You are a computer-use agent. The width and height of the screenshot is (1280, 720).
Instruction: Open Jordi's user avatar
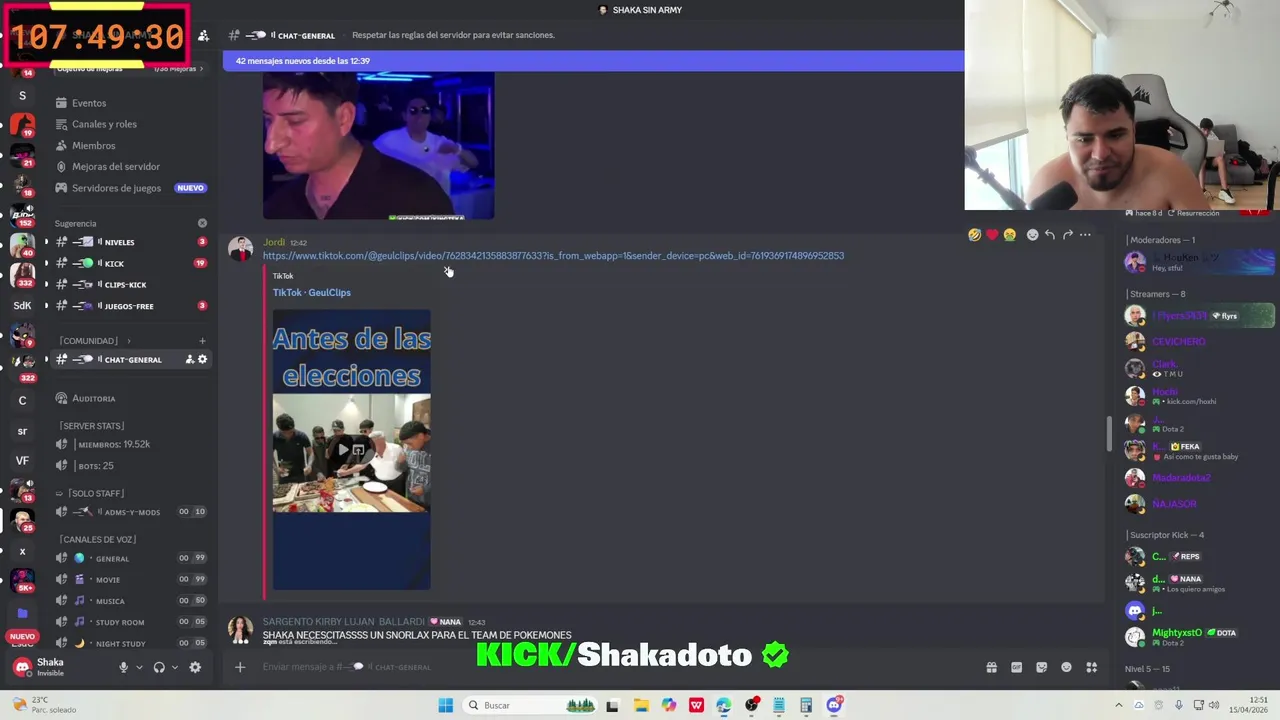click(x=240, y=249)
